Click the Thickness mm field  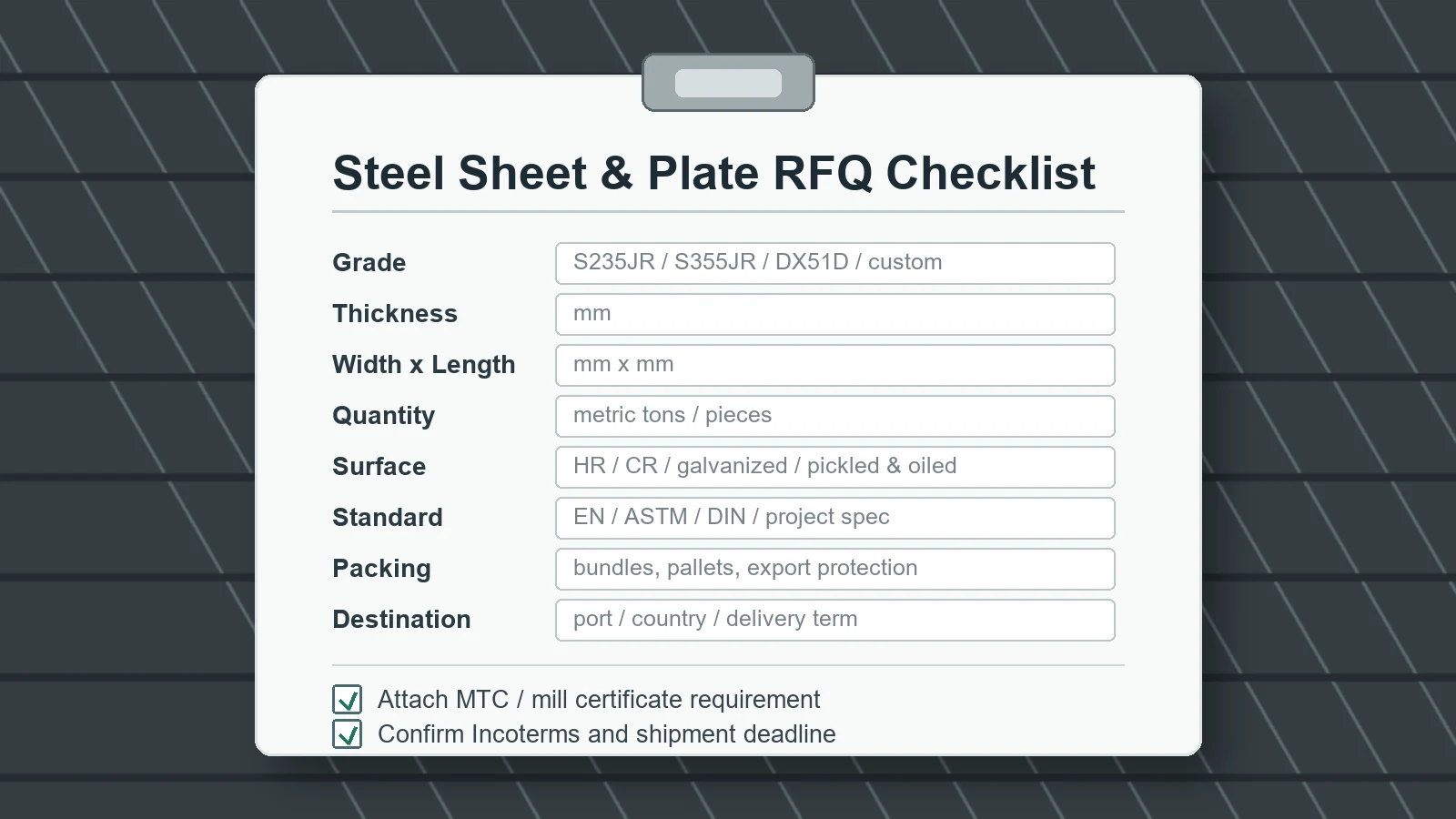coord(835,314)
